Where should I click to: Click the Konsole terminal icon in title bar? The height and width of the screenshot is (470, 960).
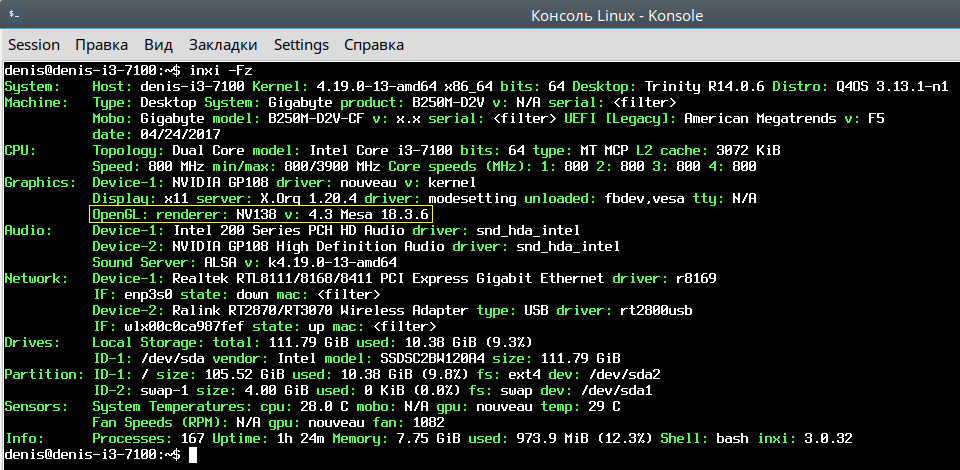14,14
